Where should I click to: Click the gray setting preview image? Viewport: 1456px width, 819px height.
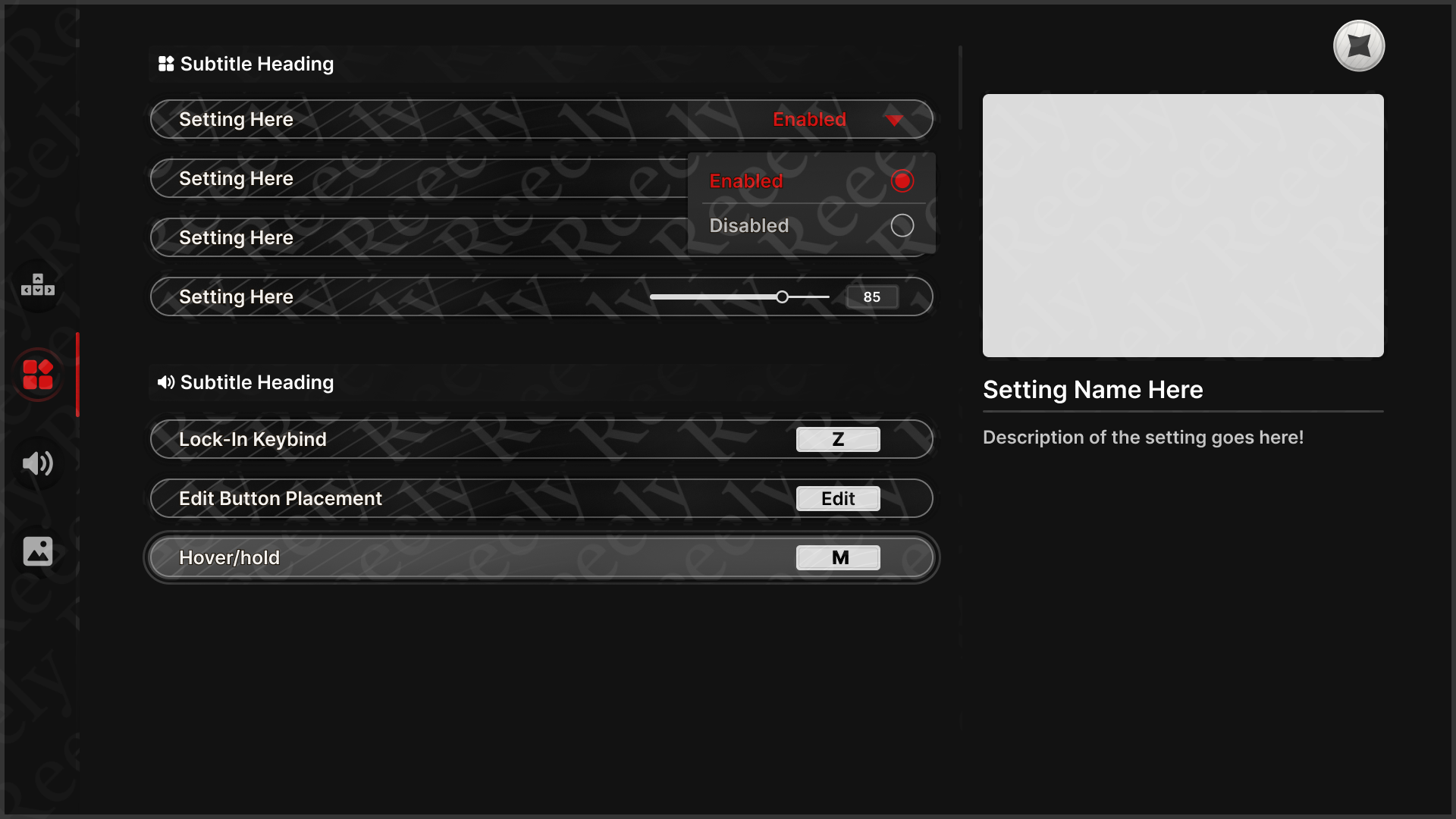click(1182, 225)
